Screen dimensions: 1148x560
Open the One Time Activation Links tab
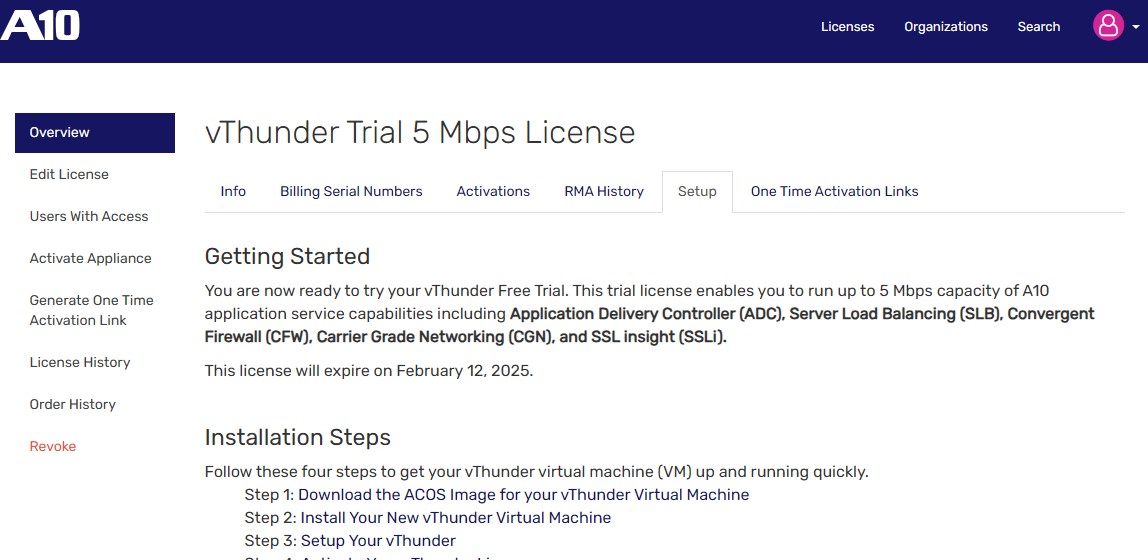(x=834, y=191)
